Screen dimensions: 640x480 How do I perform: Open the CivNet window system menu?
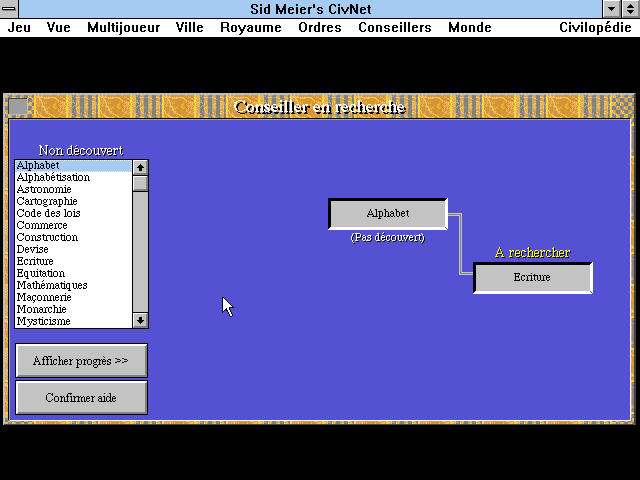(9, 9)
